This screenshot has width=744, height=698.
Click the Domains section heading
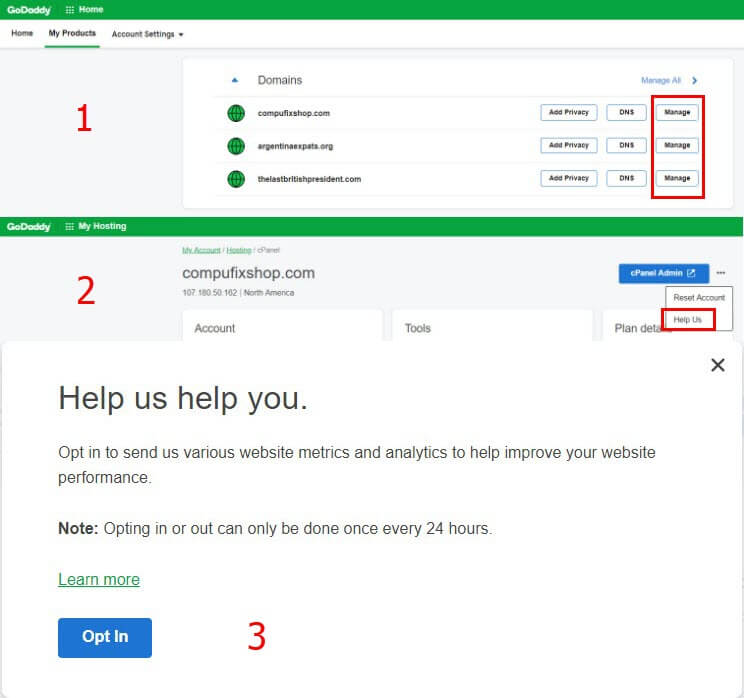tap(280, 80)
